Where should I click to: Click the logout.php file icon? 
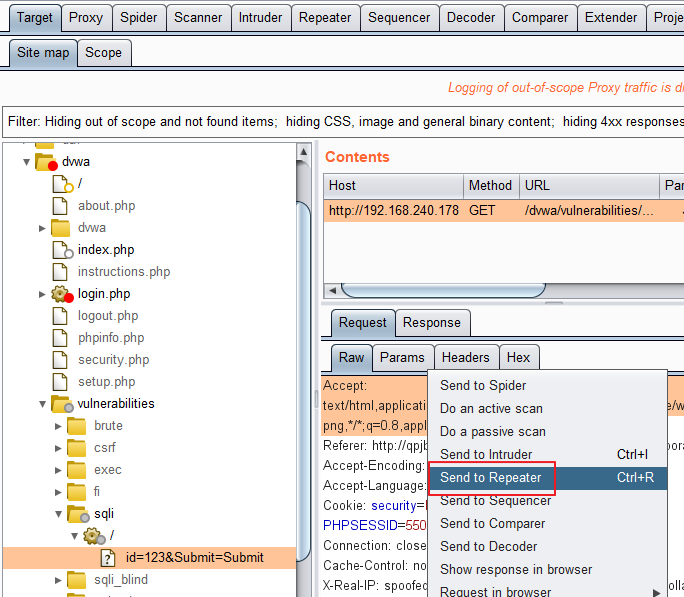tap(60, 316)
